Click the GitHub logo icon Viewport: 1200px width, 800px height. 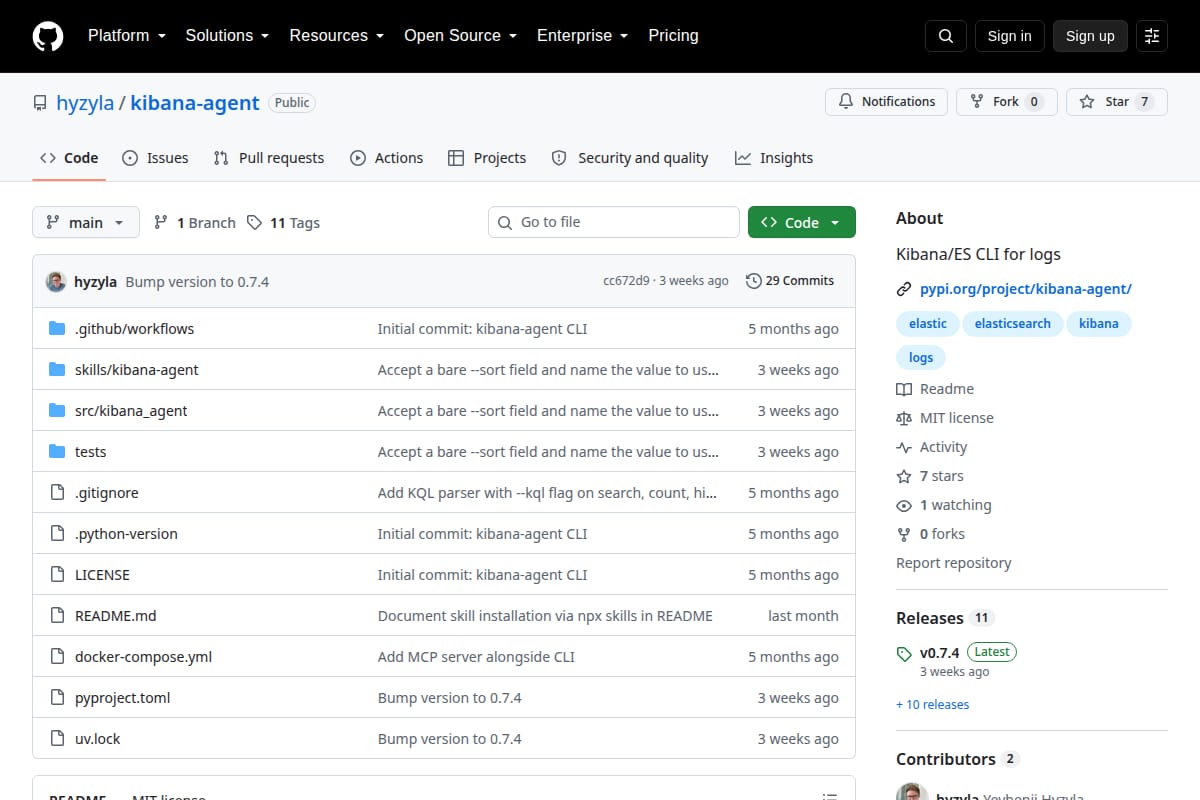(48, 36)
